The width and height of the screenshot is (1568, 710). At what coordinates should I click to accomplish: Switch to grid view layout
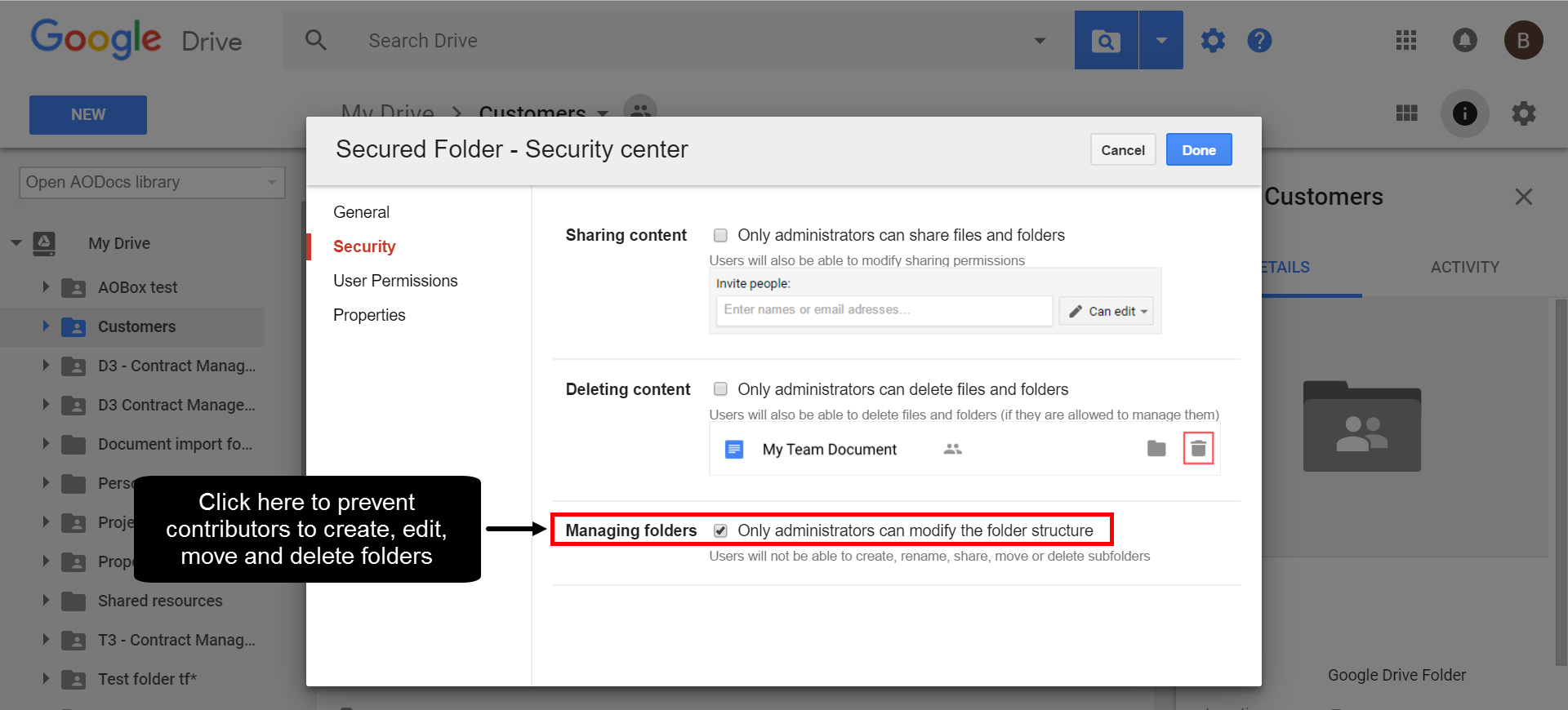[1406, 113]
